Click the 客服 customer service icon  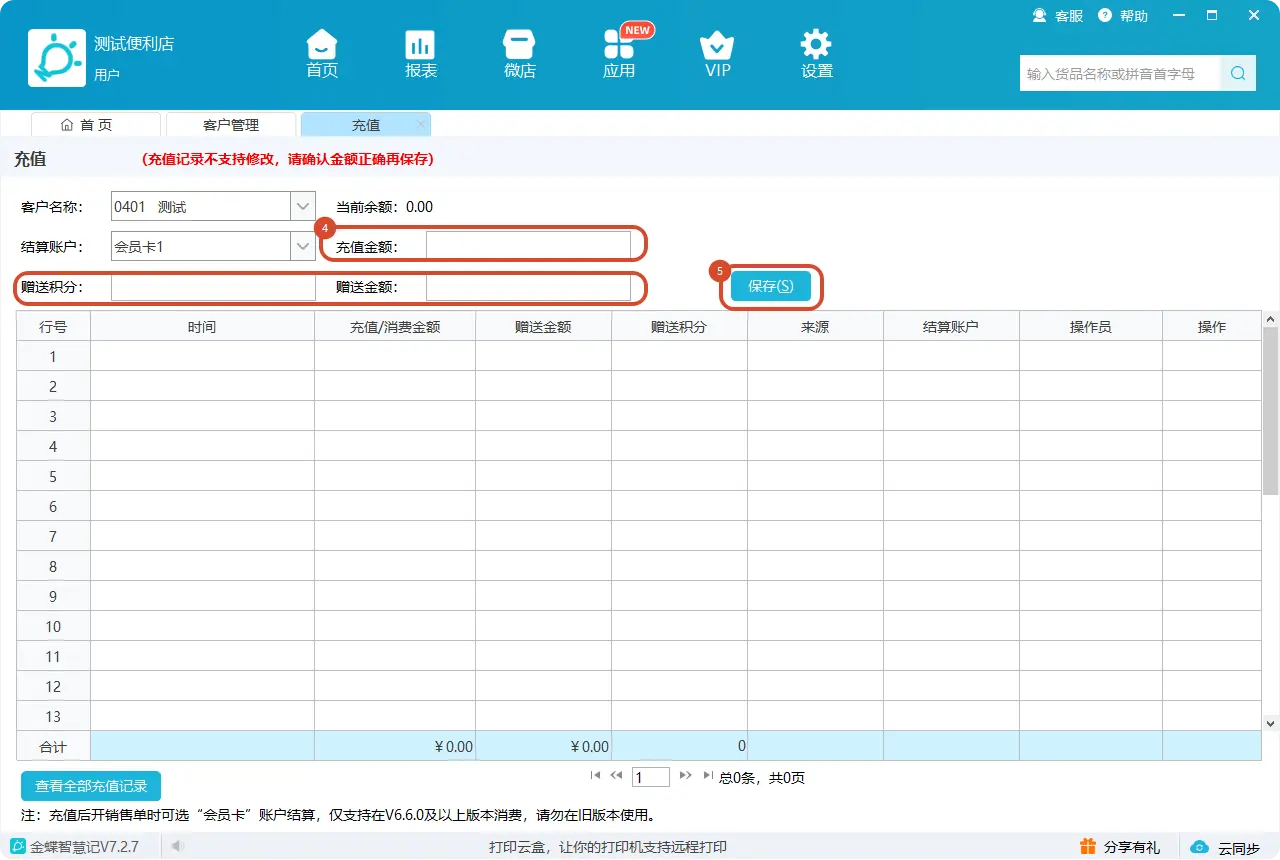(x=1039, y=15)
